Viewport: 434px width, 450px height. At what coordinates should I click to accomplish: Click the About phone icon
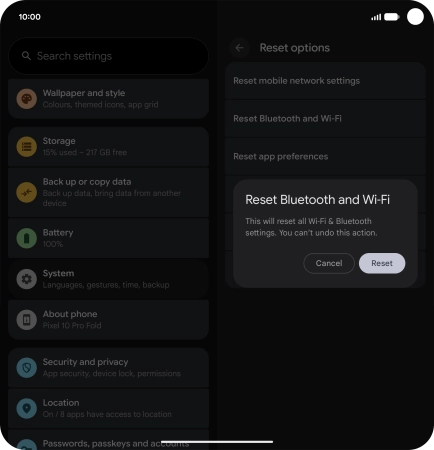27,320
